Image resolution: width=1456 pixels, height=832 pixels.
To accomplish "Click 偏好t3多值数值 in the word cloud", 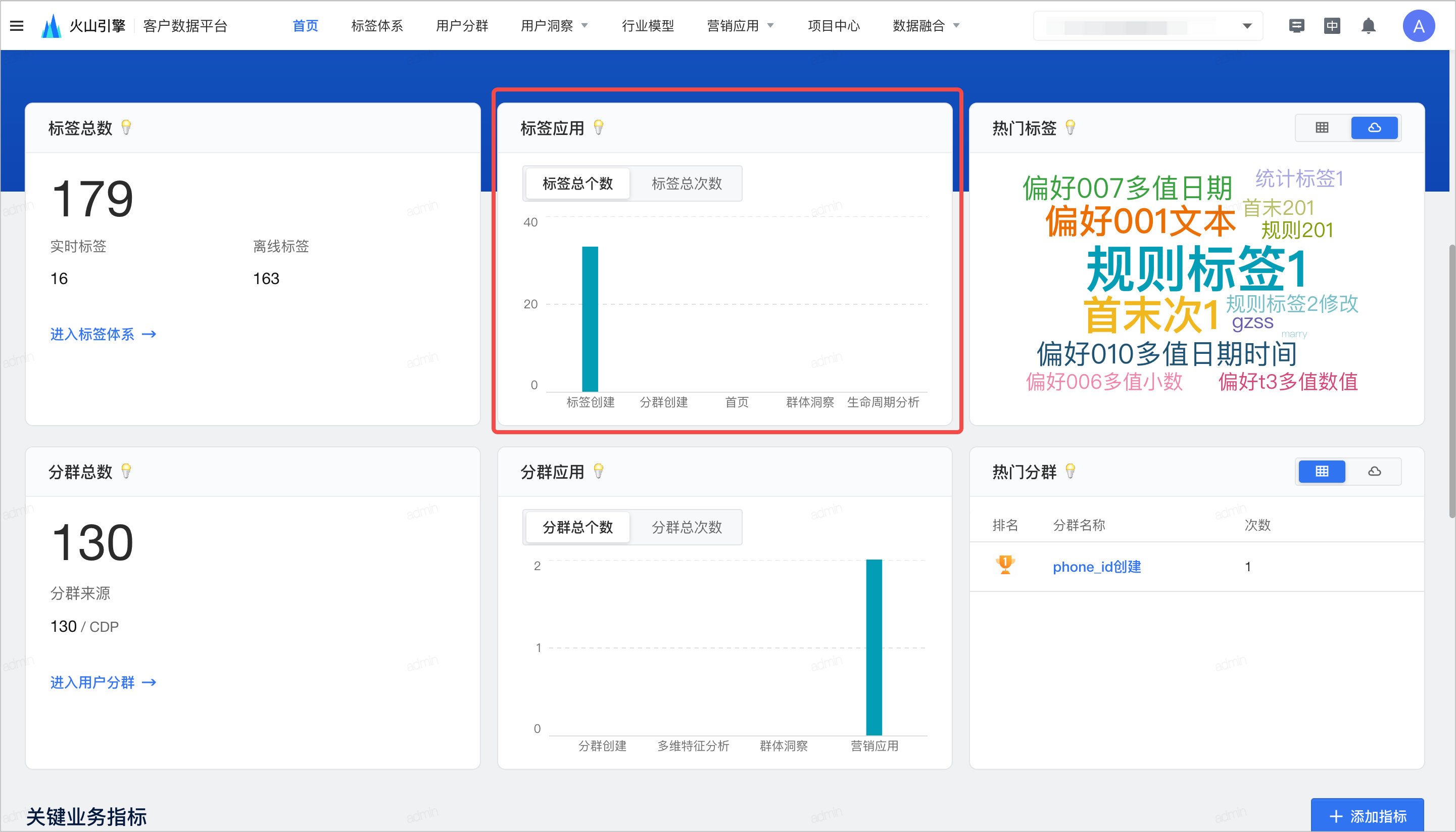I will [x=1288, y=381].
